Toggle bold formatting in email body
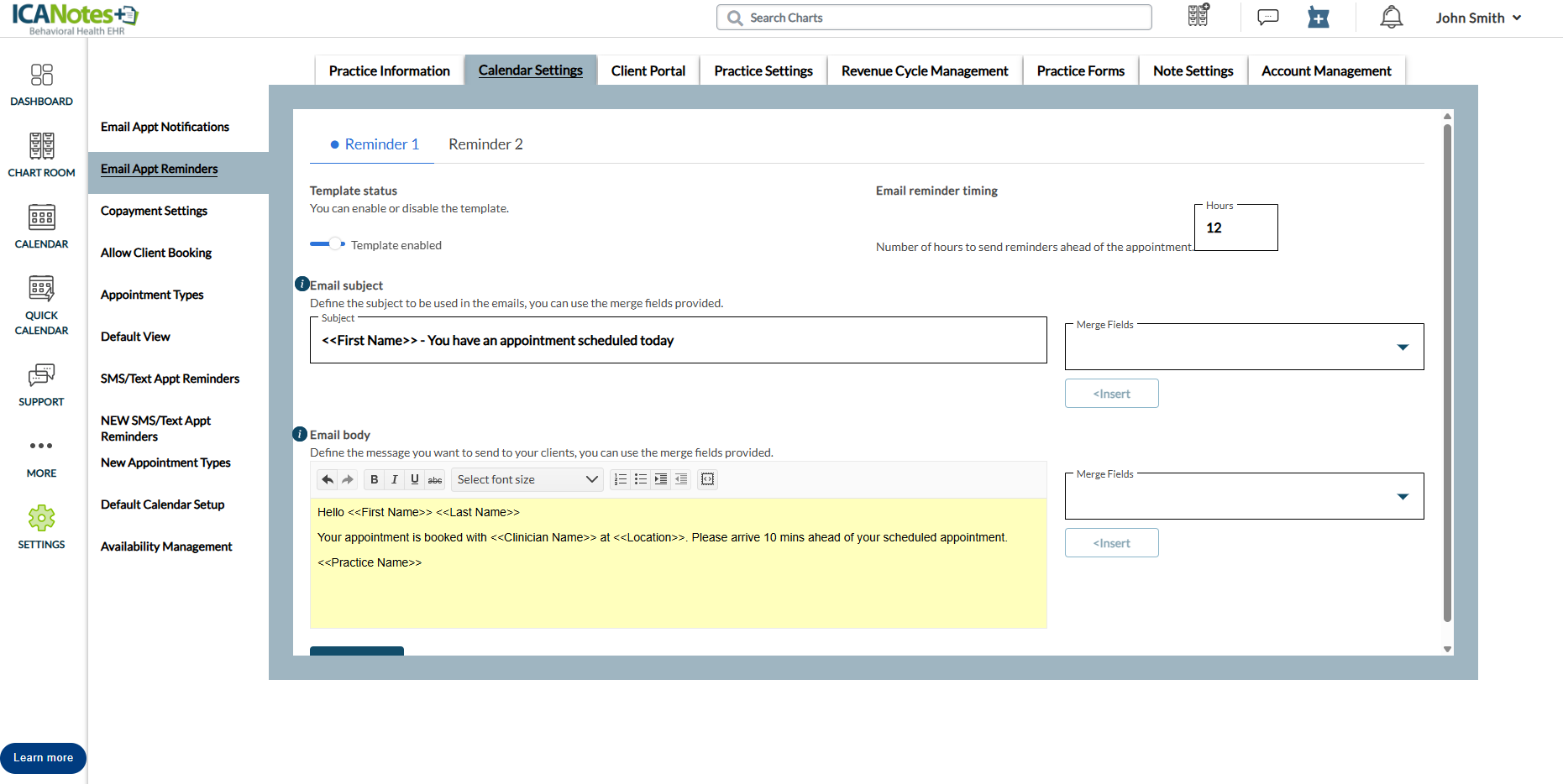Viewport: 1563px width, 784px height. (375, 479)
